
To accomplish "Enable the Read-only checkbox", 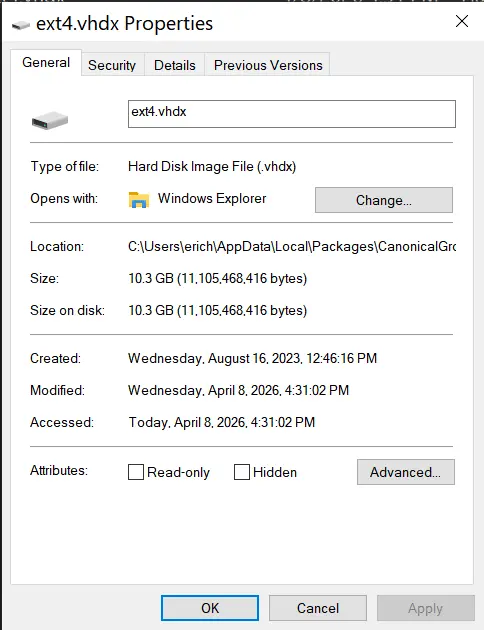I will 136,472.
